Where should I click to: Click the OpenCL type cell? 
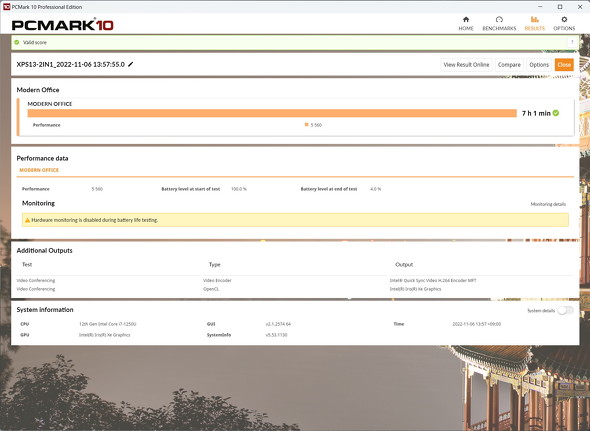pyautogui.click(x=211, y=289)
